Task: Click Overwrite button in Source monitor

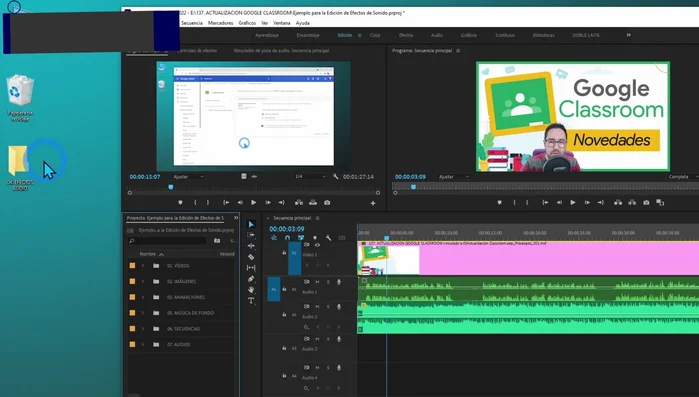Action: click(313, 202)
